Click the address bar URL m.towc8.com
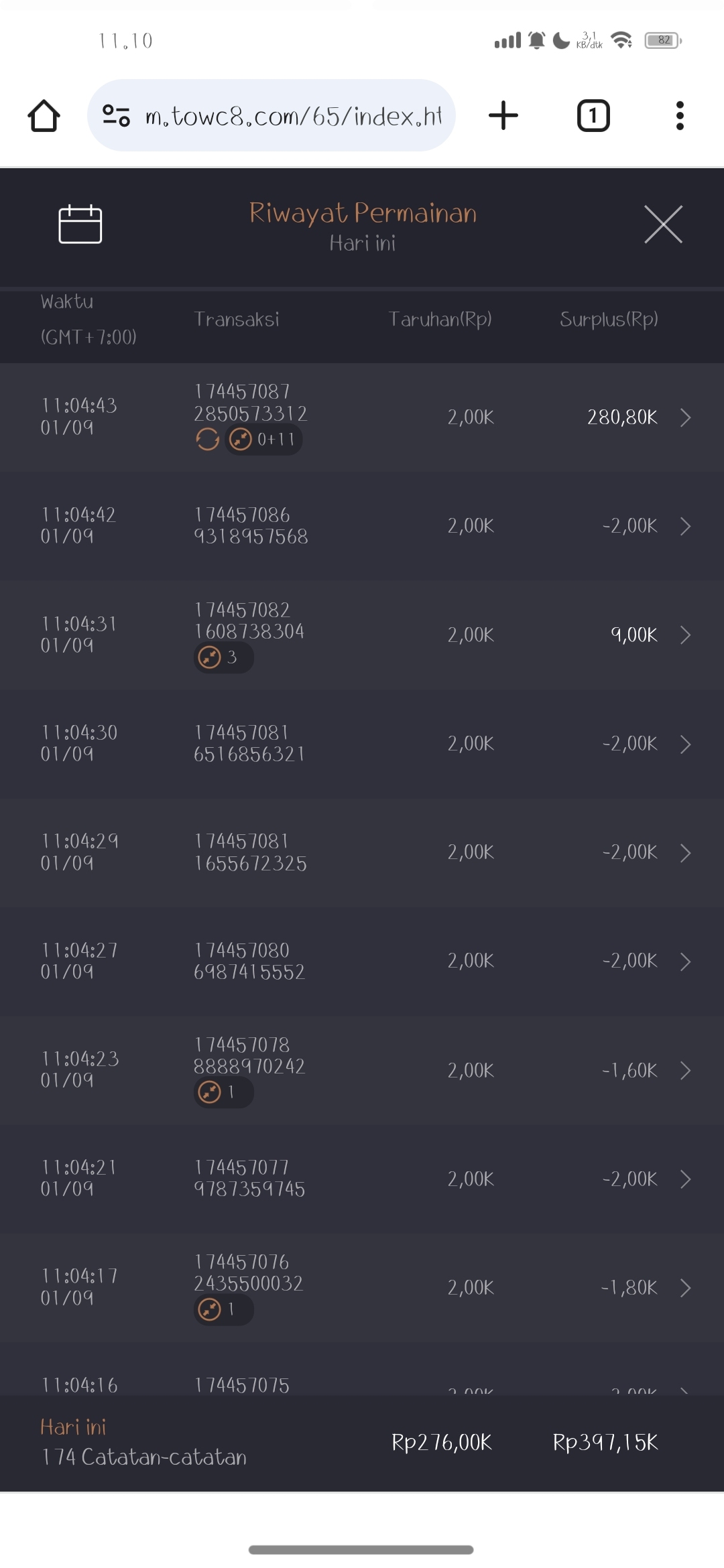This screenshot has height=1568, width=724. point(293,117)
